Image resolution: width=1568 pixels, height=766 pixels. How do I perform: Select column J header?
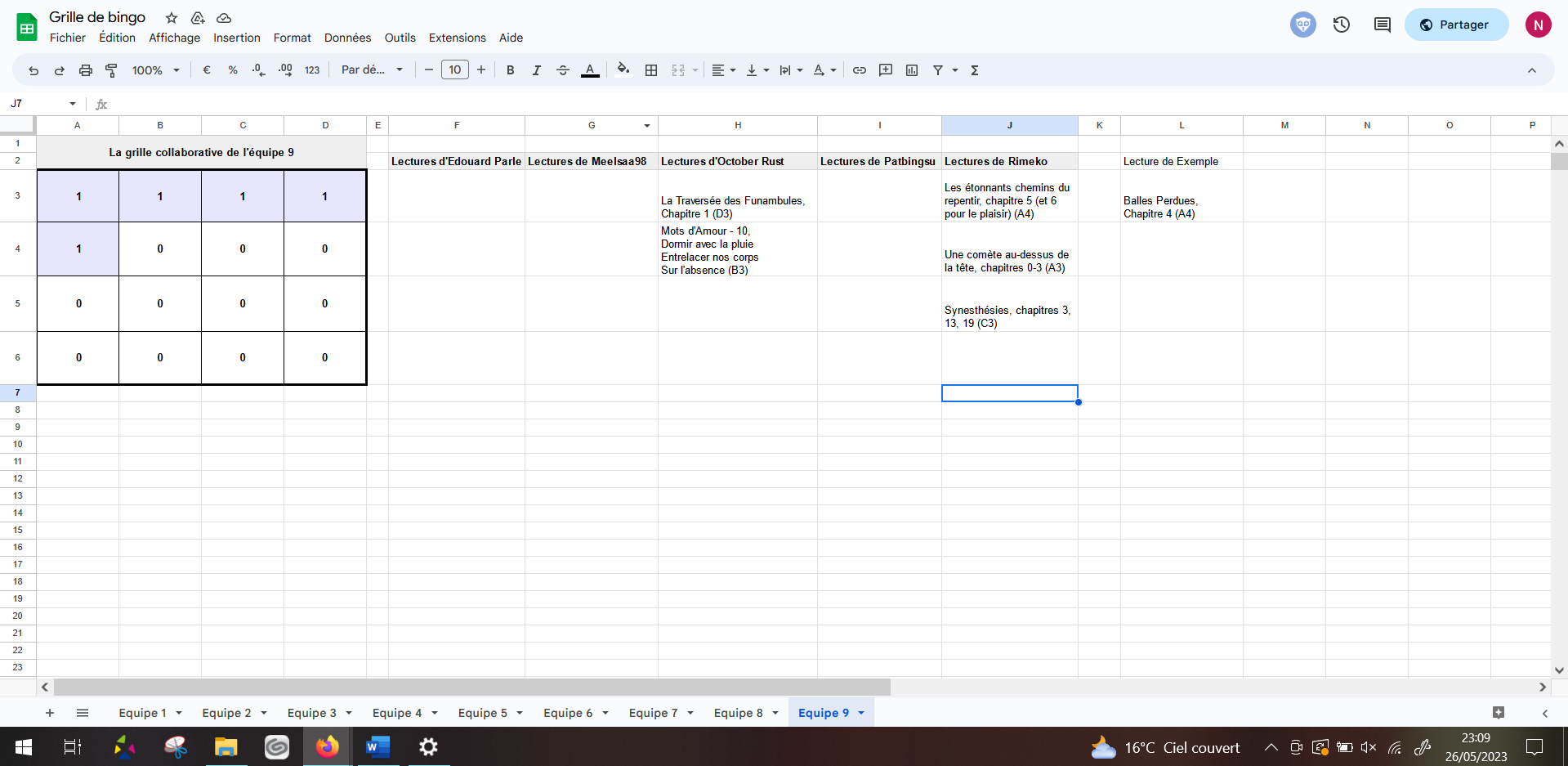click(x=1009, y=125)
